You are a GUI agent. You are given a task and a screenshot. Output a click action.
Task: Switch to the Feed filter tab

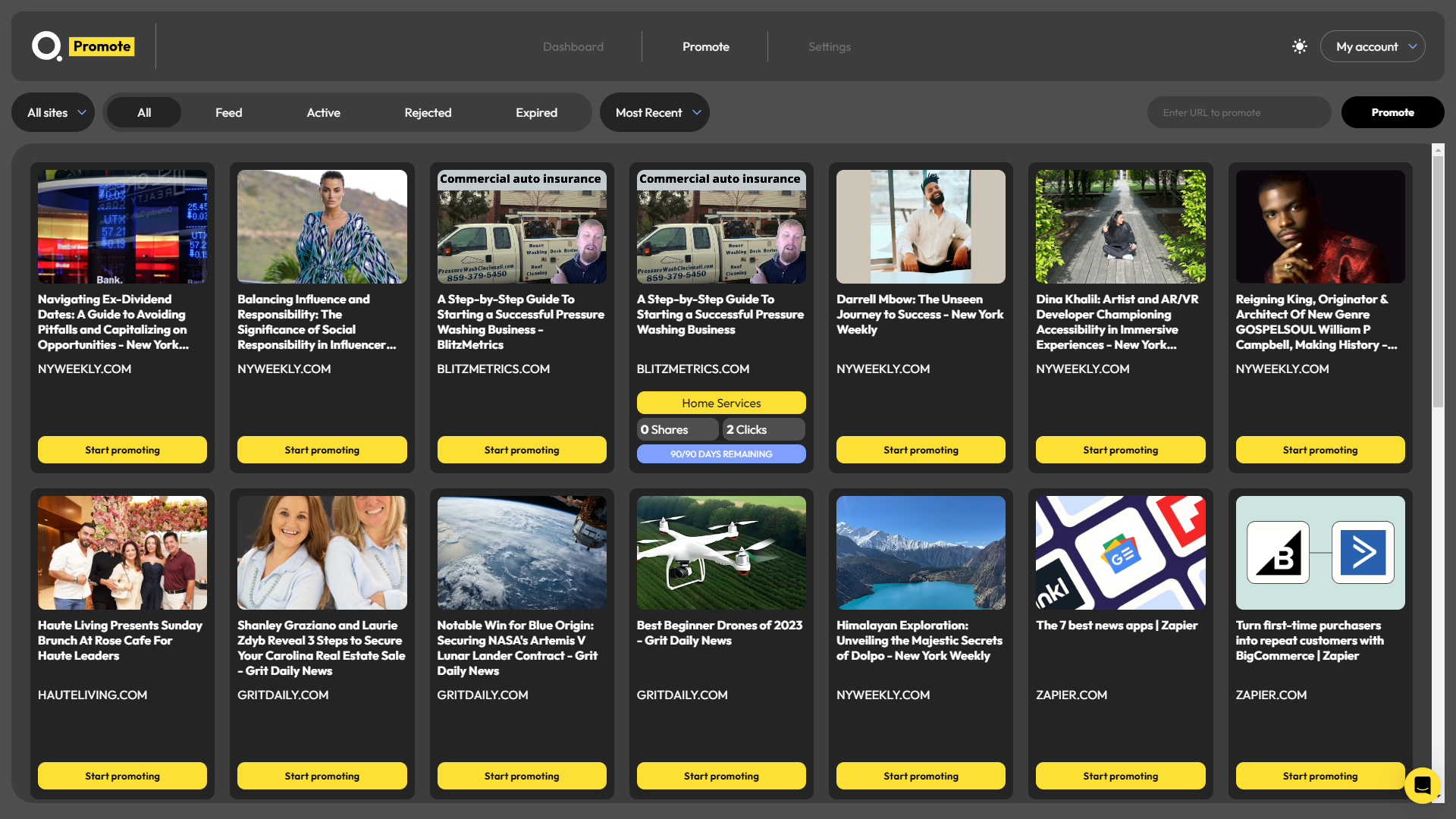click(x=228, y=112)
